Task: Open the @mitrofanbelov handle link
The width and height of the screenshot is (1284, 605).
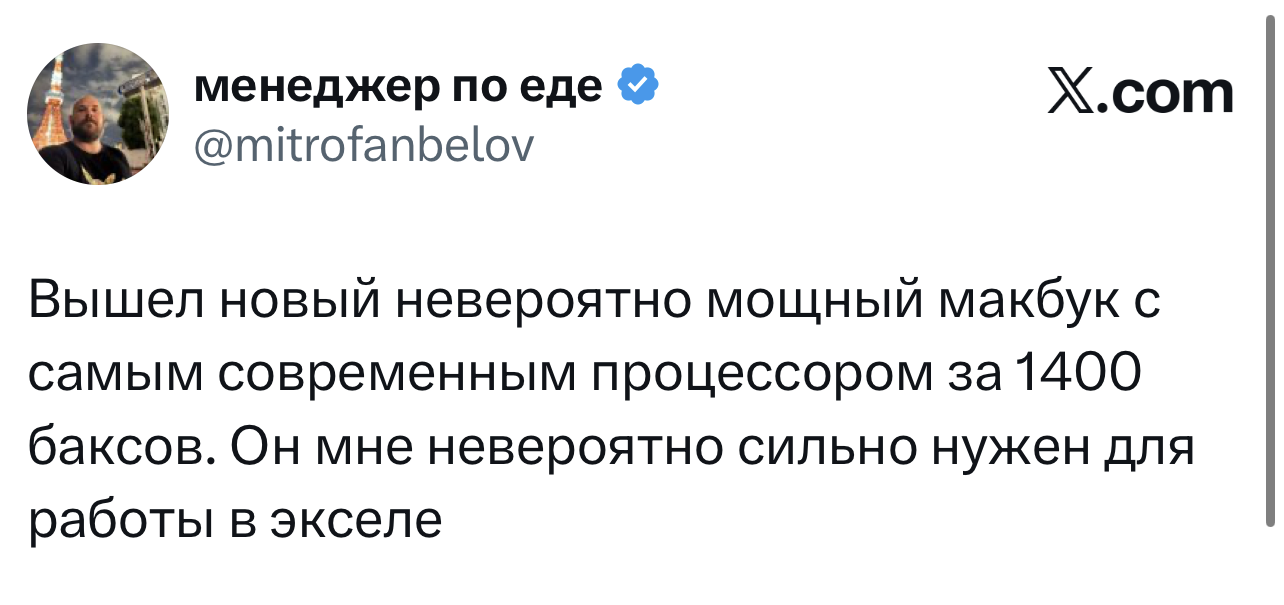Action: pyautogui.click(x=363, y=147)
